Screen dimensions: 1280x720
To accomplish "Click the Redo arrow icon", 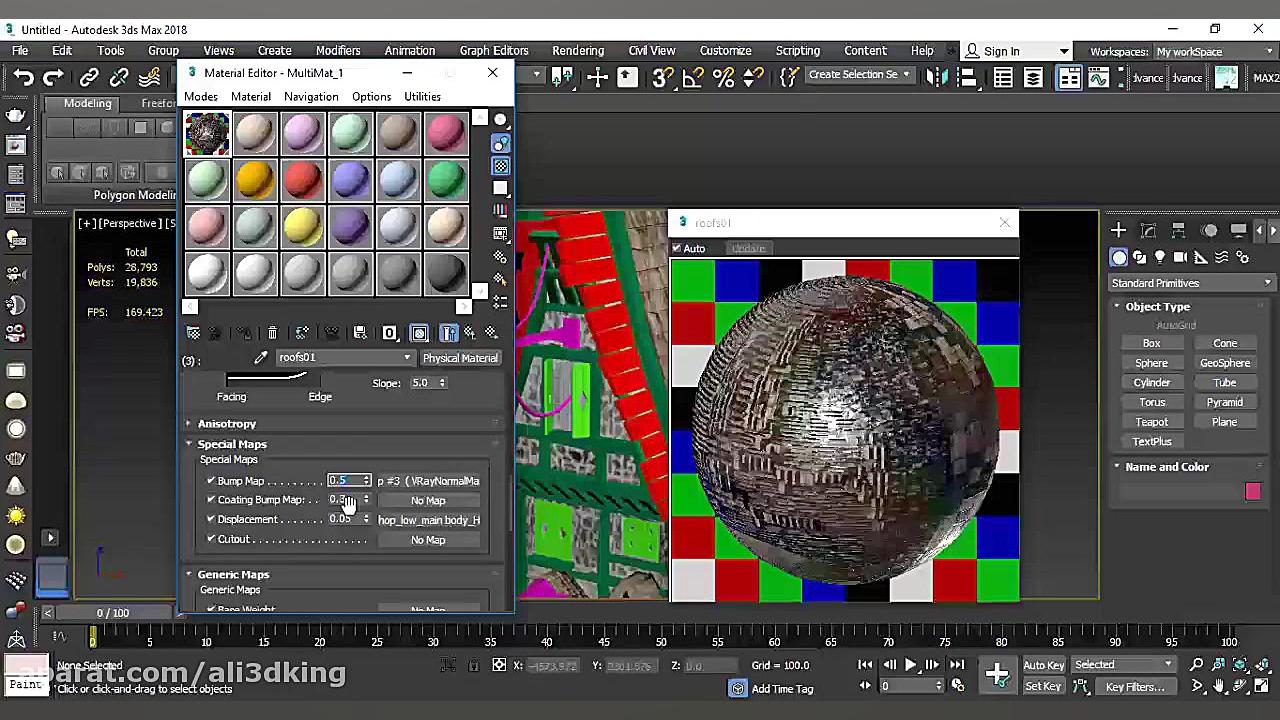I will pyautogui.click(x=53, y=78).
